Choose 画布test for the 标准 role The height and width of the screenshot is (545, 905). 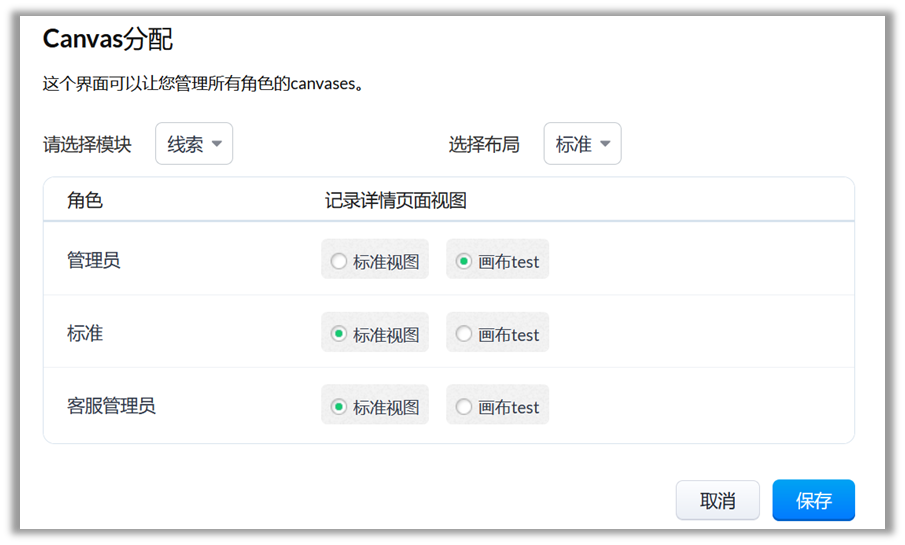click(464, 334)
